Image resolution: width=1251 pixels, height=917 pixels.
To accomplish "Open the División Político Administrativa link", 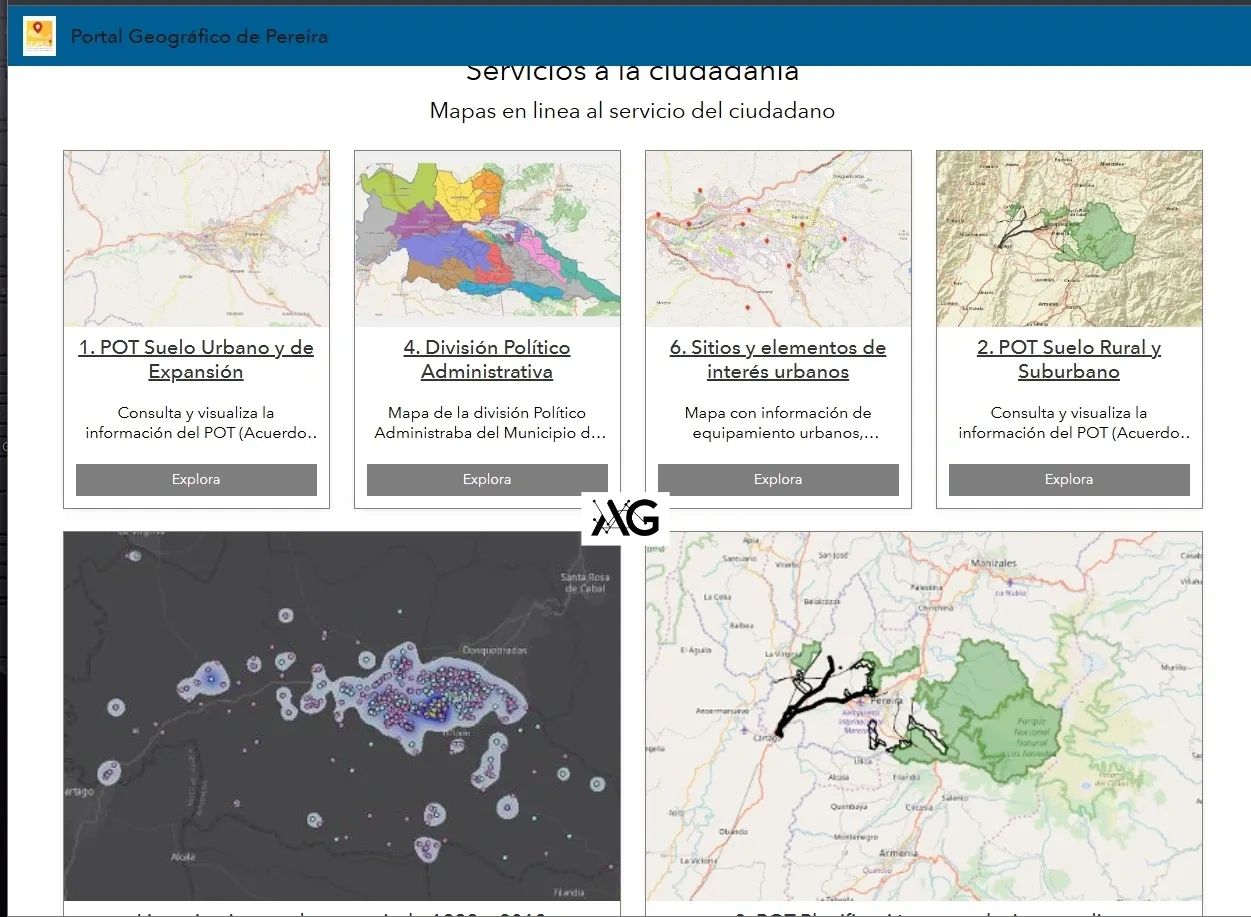I will [487, 359].
